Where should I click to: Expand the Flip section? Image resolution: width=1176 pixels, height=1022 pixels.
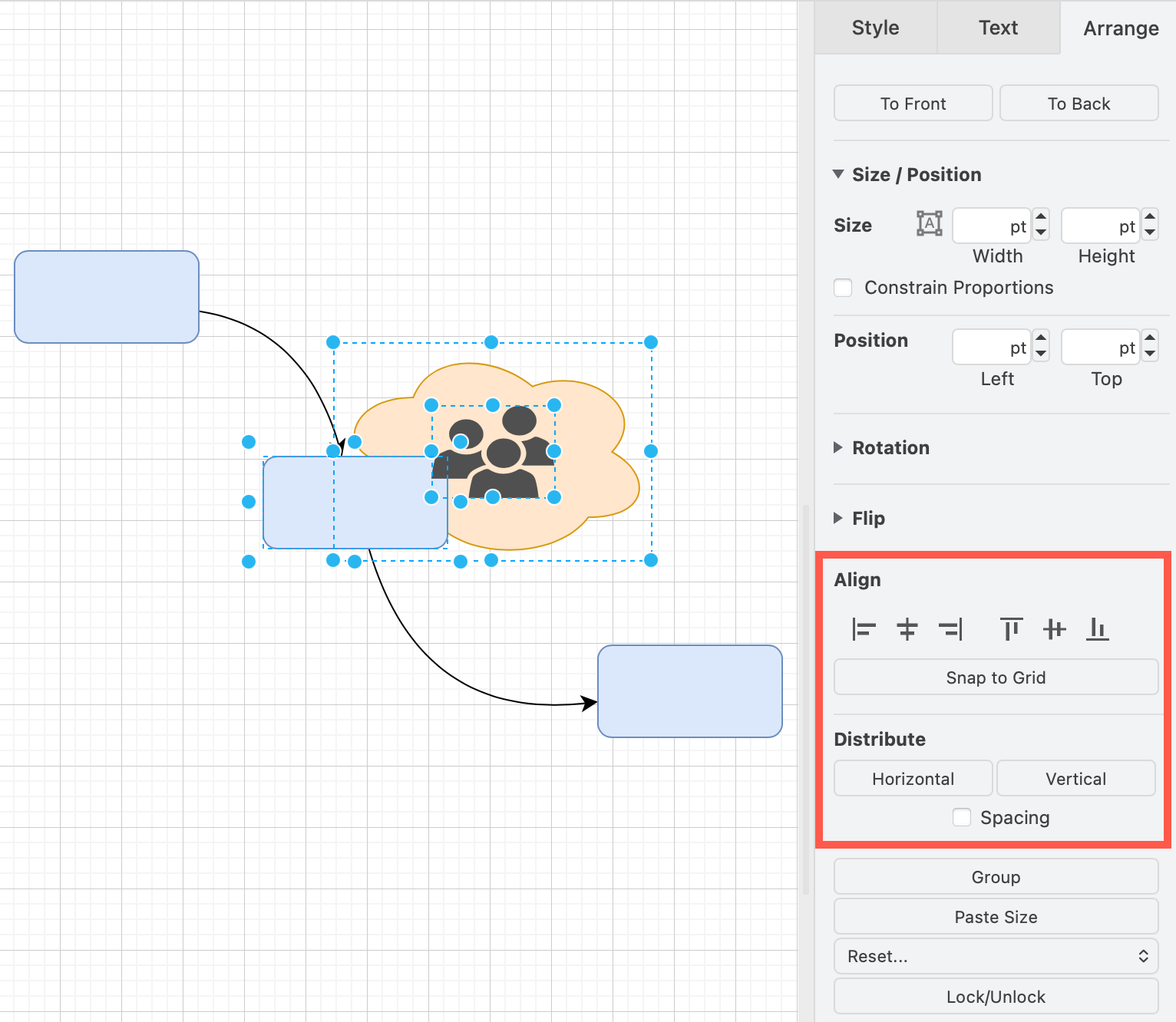[838, 518]
